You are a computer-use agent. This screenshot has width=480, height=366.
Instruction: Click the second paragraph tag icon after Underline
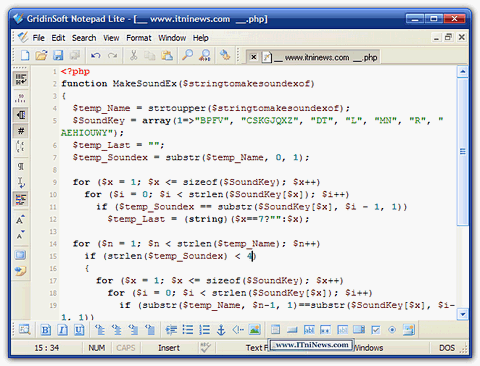point(116,330)
